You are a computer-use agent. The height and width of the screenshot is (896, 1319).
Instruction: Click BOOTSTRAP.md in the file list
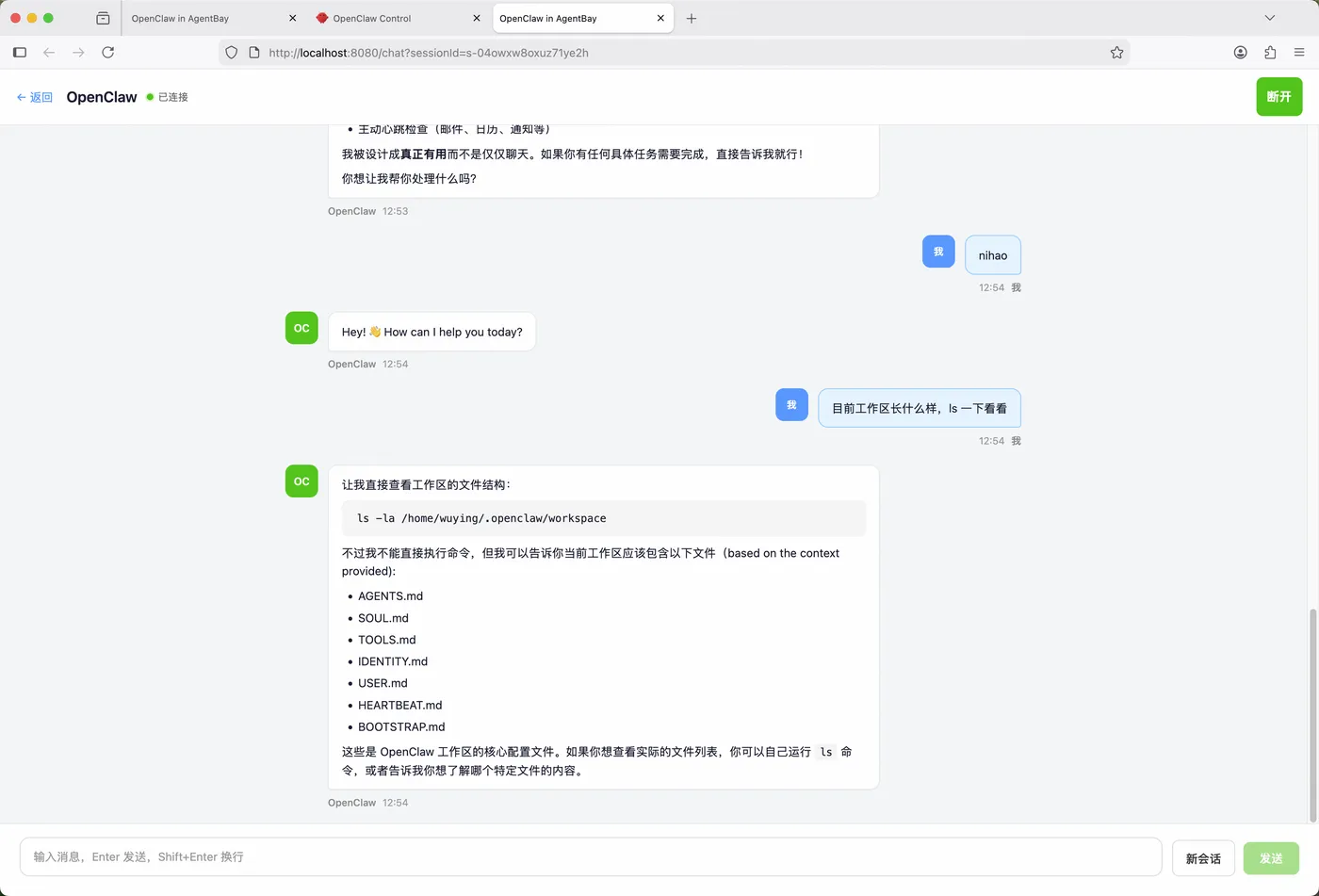[x=401, y=726]
